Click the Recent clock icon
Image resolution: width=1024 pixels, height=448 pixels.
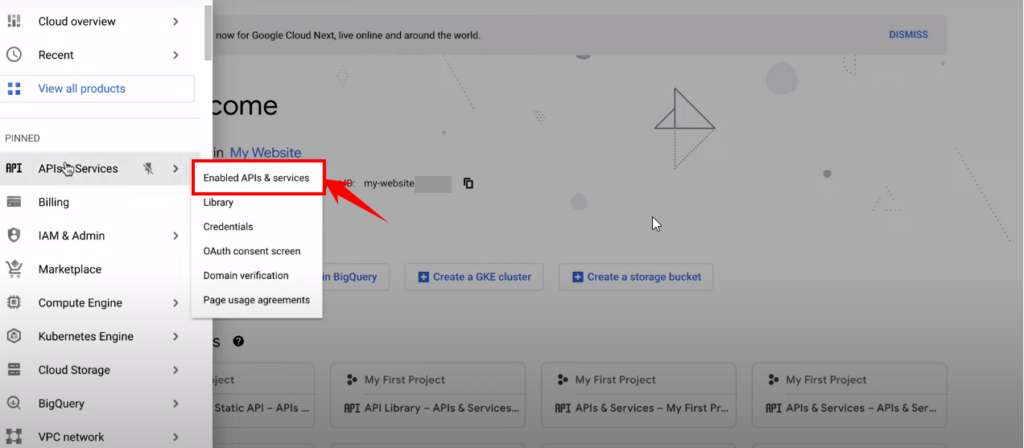point(14,55)
